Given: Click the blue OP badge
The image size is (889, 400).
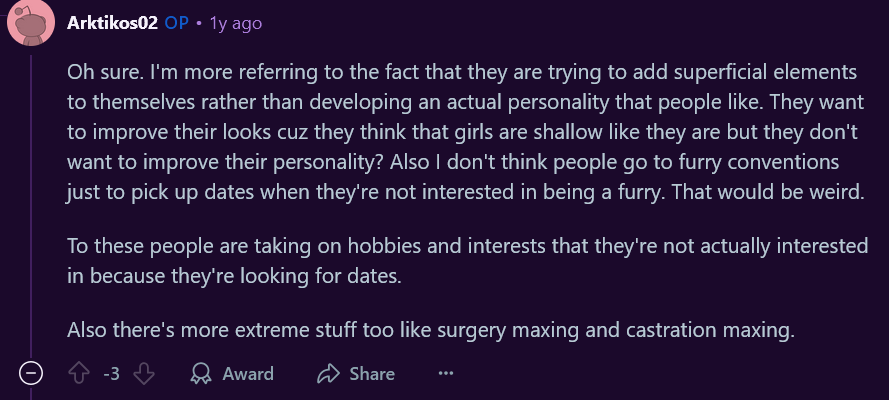Looking at the screenshot, I should click(176, 23).
